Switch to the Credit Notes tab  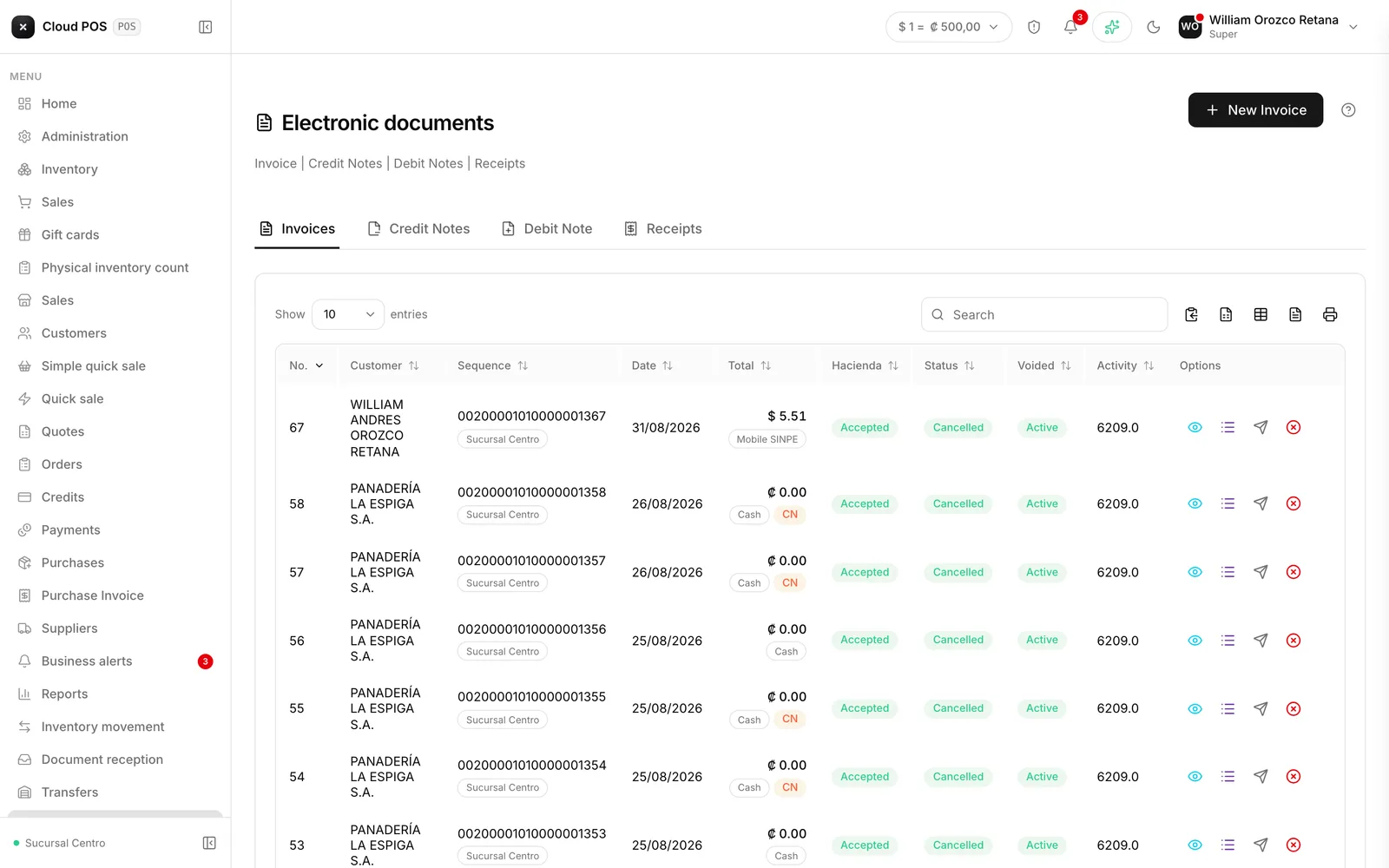click(x=418, y=229)
